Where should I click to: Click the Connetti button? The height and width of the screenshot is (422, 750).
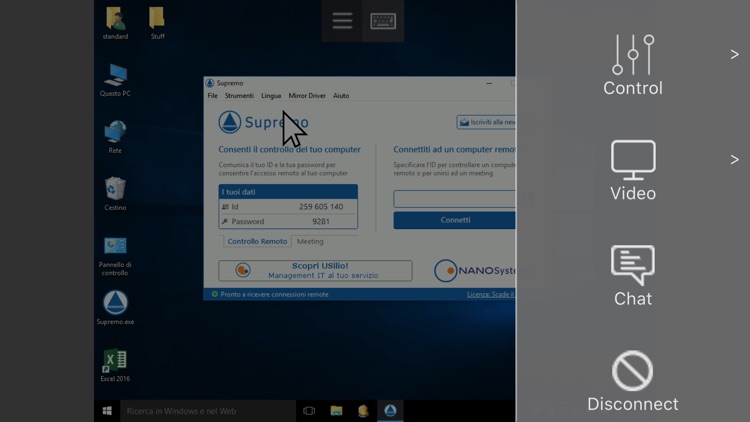tap(454, 220)
